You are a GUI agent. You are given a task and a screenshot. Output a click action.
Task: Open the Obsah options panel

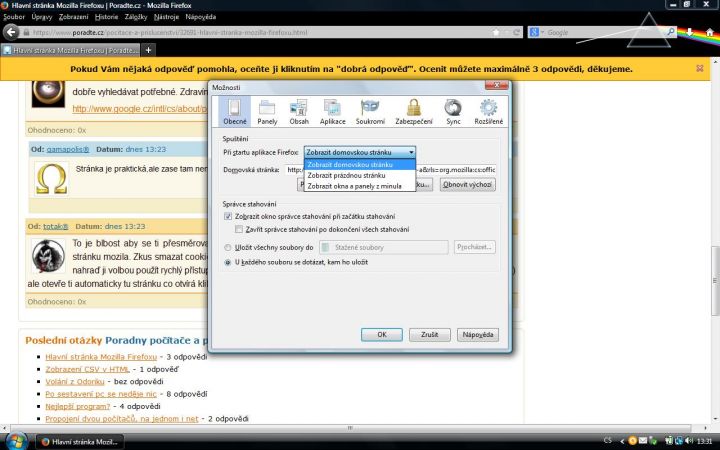pos(299,112)
